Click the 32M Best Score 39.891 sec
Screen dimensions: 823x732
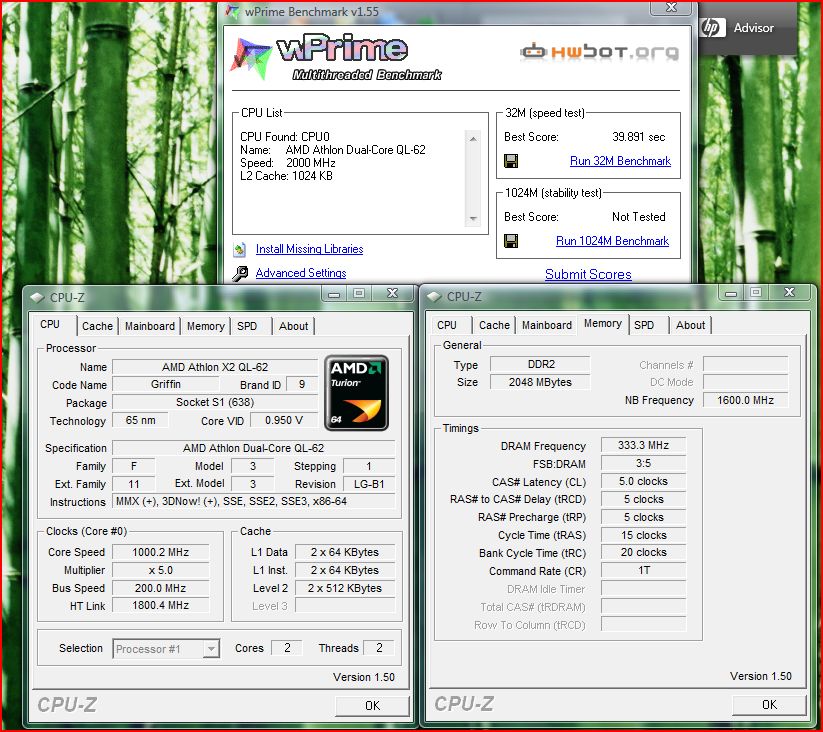(x=638, y=137)
